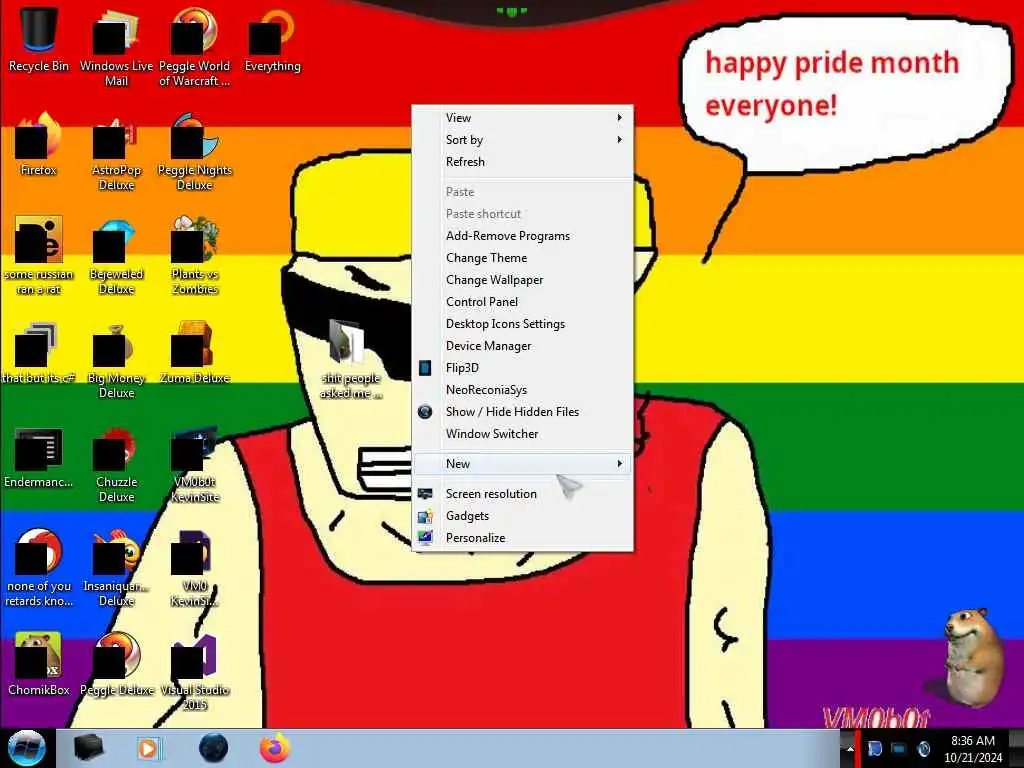Choose Change Wallpaper menu entry
Viewport: 1024px width, 768px height.
pos(522,280)
